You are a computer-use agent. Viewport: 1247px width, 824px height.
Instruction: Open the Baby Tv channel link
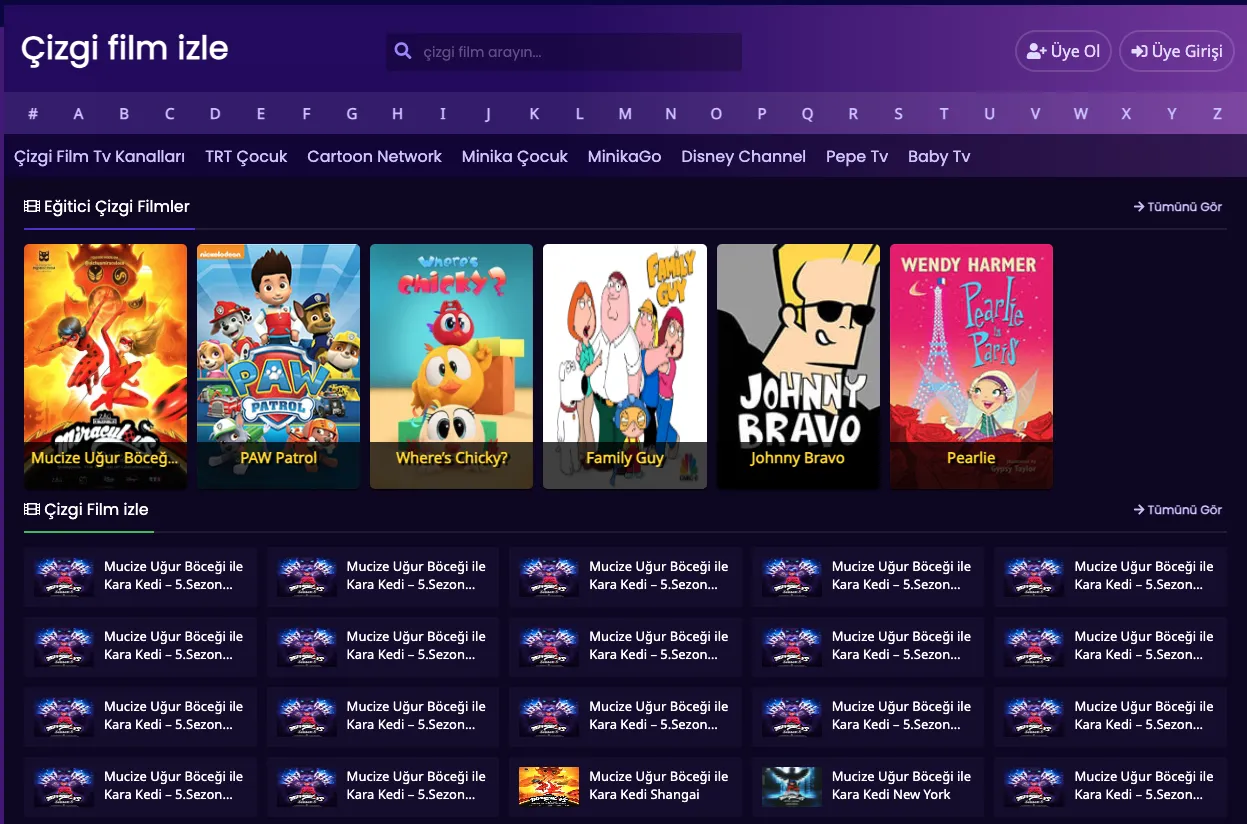939,156
